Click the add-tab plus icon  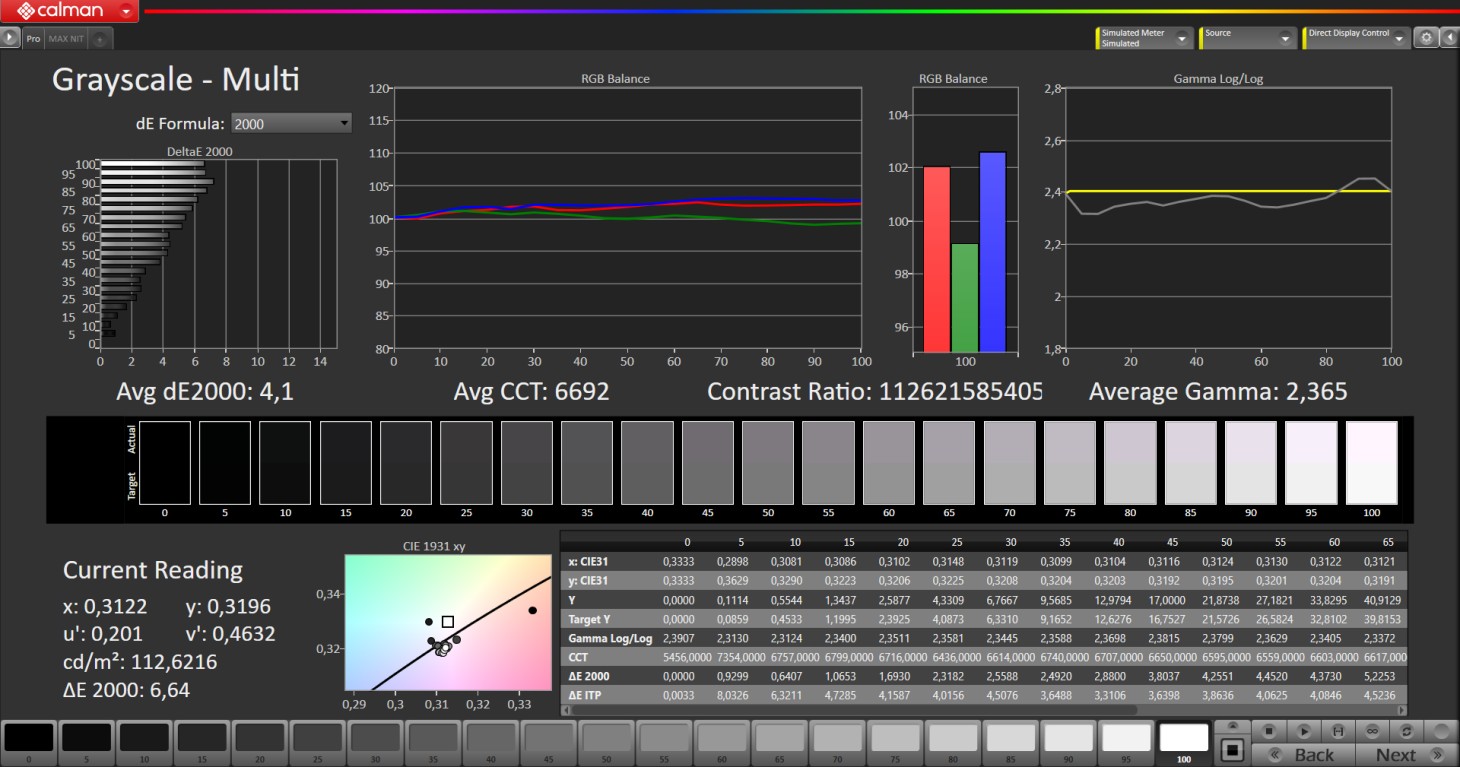(100, 39)
